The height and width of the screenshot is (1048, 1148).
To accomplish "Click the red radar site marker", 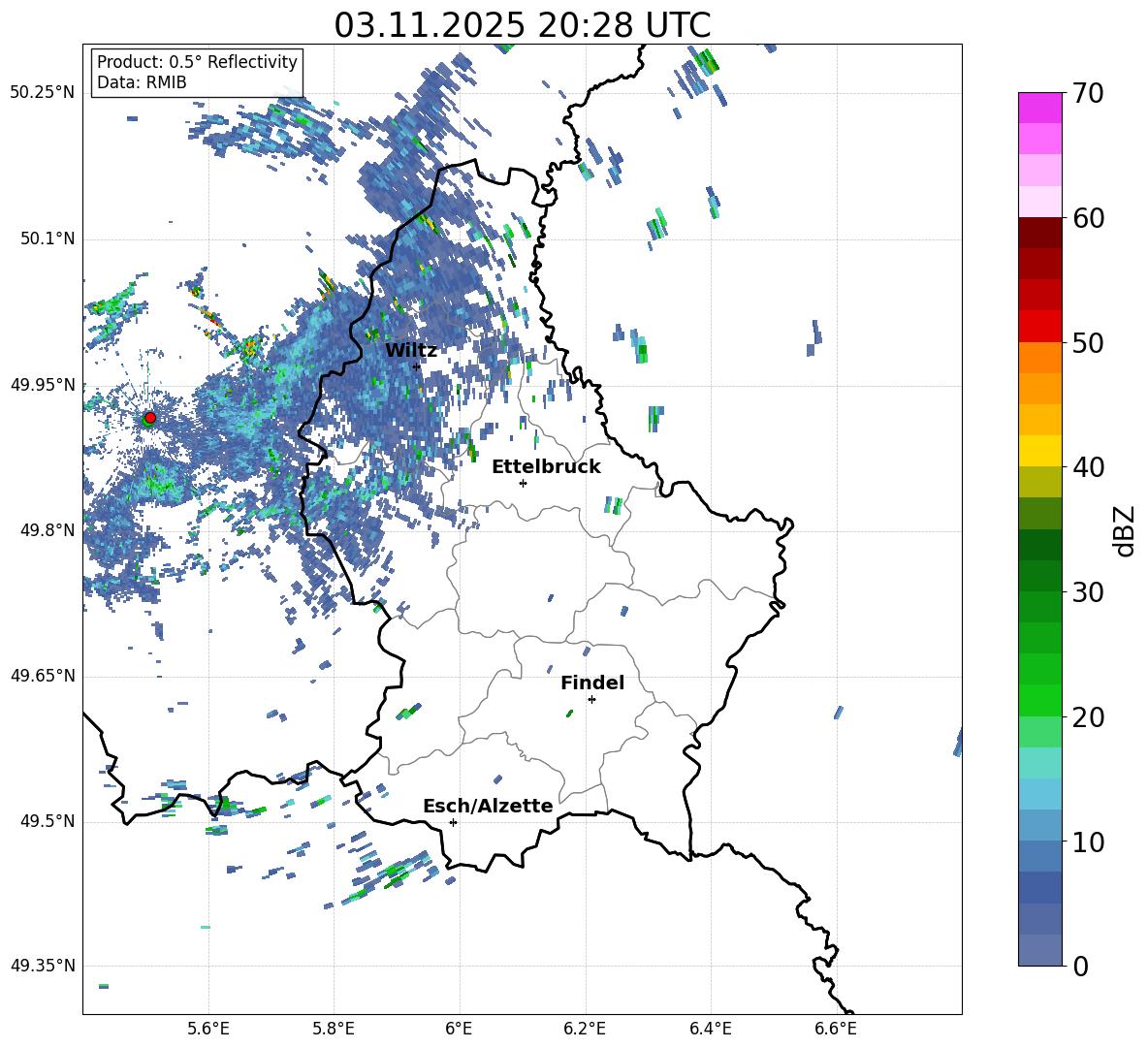I will coord(150,418).
